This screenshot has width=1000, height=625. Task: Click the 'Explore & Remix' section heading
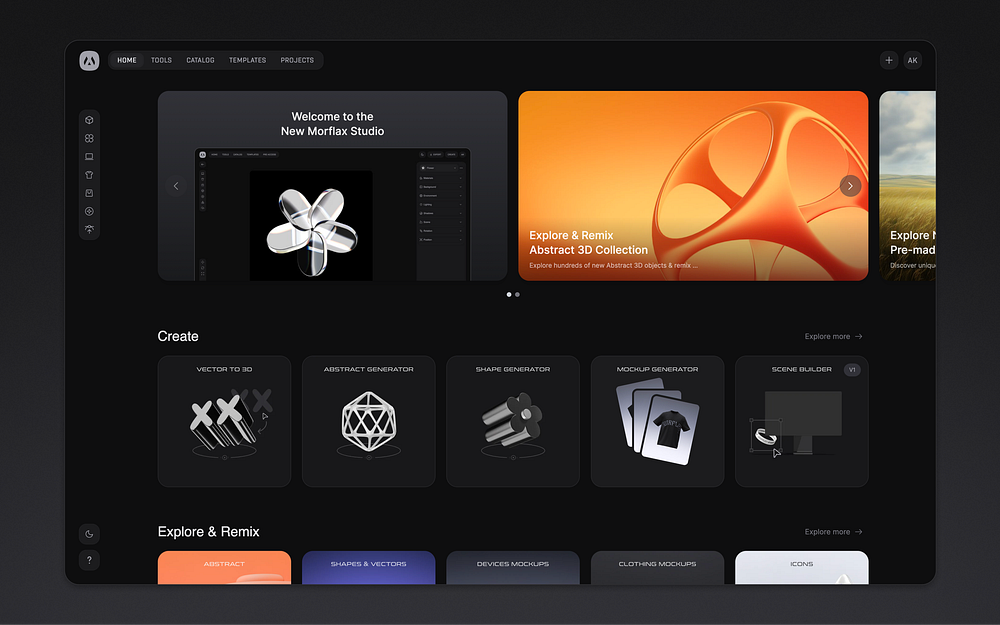pos(209,532)
